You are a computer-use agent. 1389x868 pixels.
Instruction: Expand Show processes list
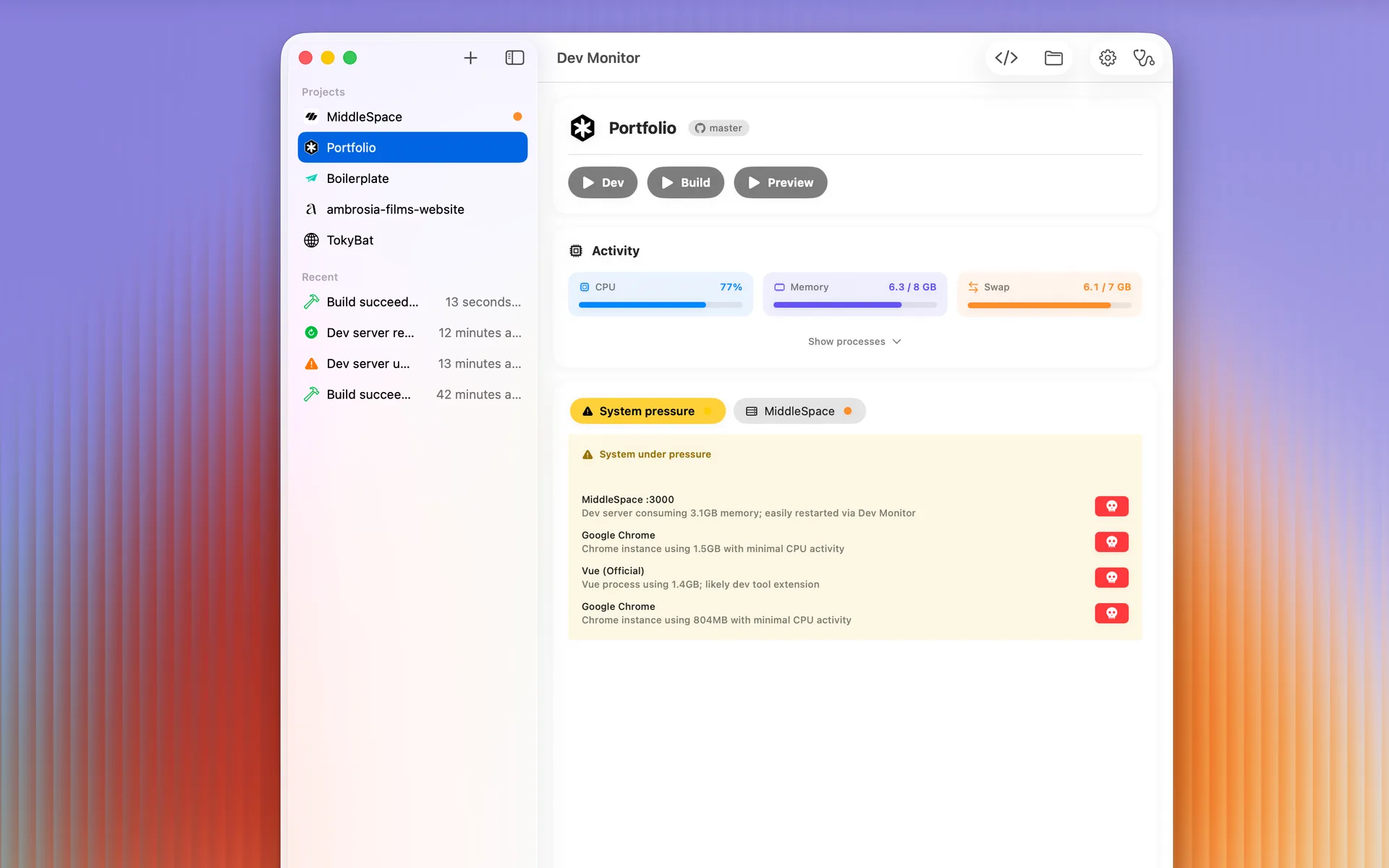point(854,341)
